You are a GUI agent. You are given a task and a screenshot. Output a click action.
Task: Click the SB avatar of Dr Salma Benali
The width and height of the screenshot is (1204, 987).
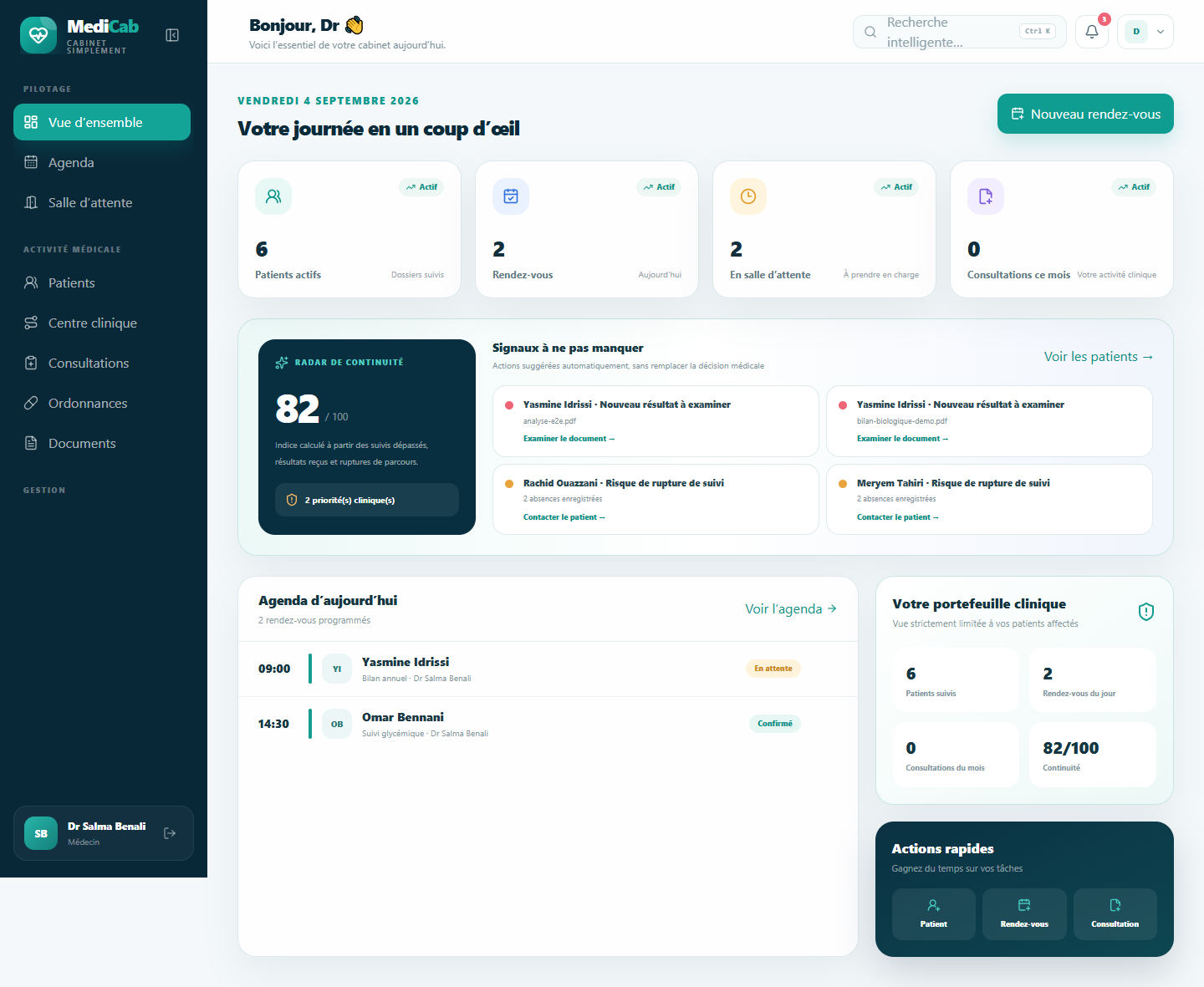pos(41,833)
